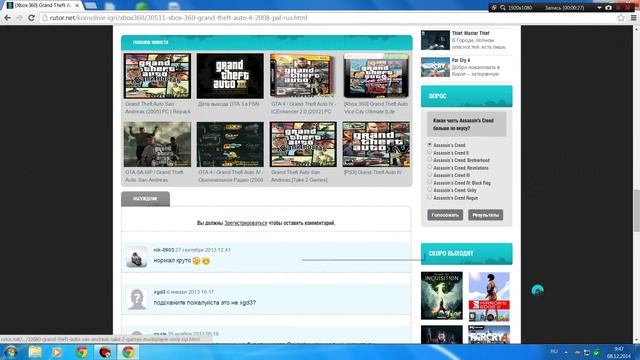This screenshot has width=640, height=360.
Task: Select the Assassin's Creed II option
Action: pyautogui.click(x=429, y=152)
